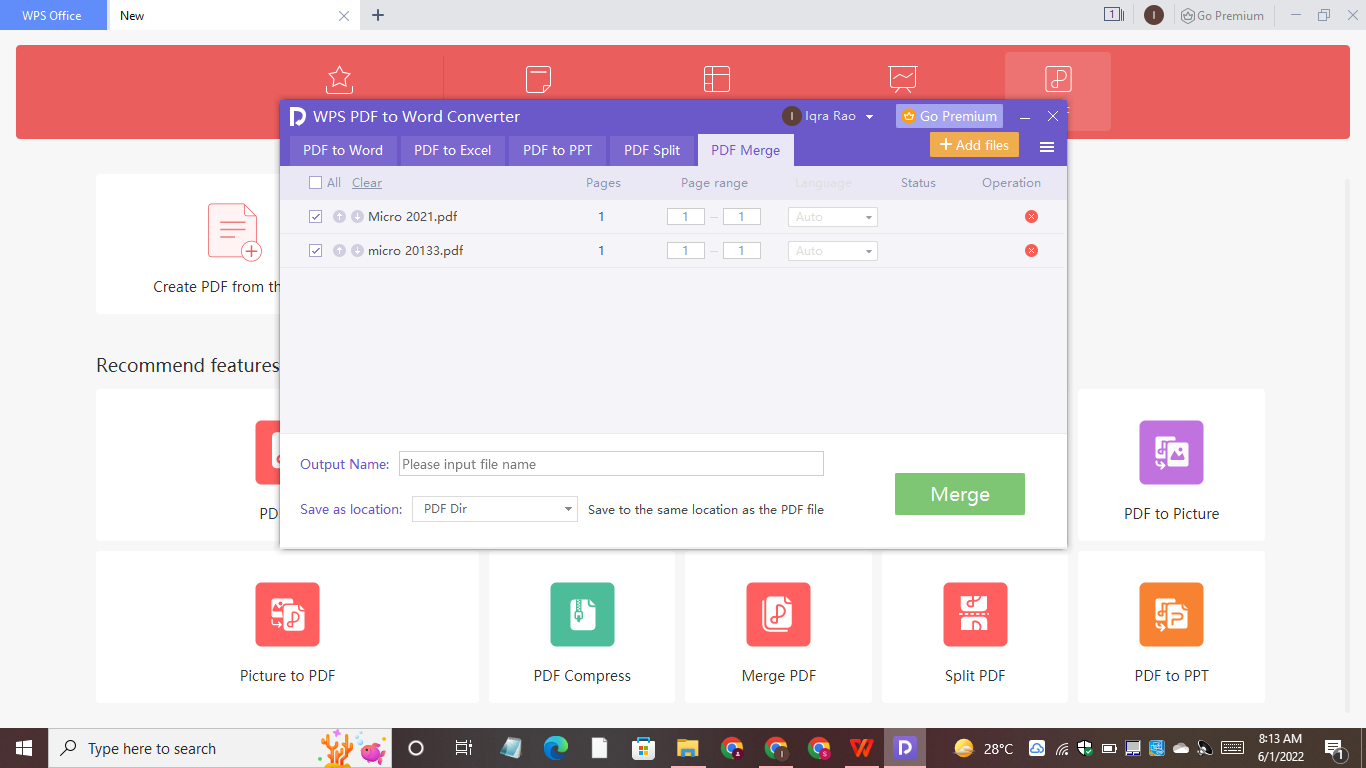This screenshot has width=1366, height=768.
Task: Remove Micro 2021.pdf using the red delete icon
Action: tap(1031, 217)
